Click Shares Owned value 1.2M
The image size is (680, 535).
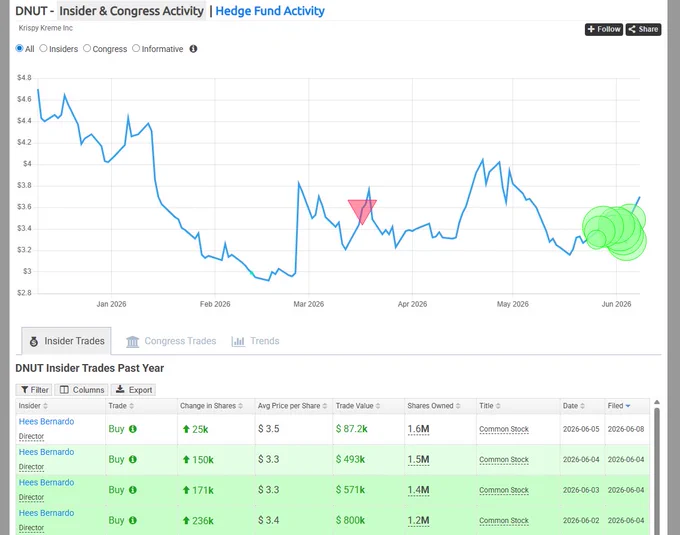pos(418,520)
